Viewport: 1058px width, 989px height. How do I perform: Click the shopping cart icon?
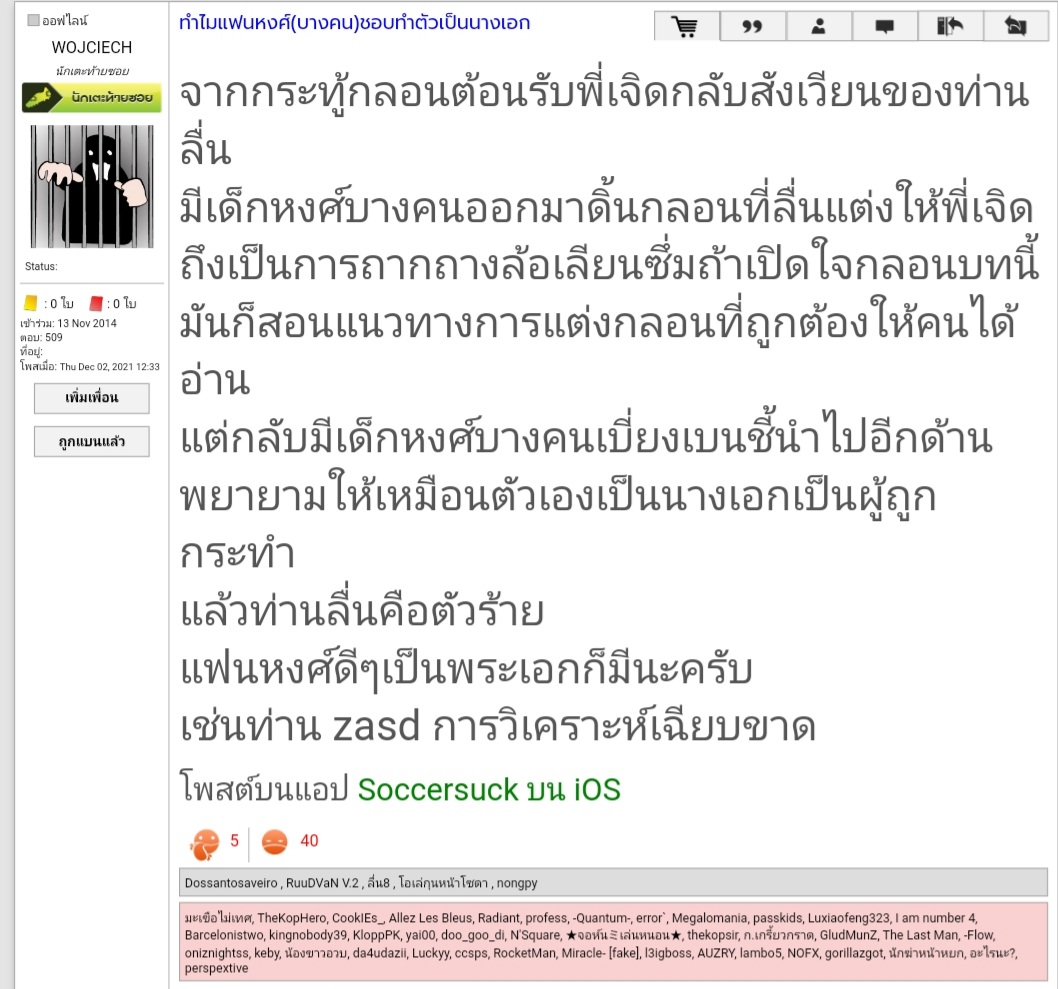tap(686, 27)
